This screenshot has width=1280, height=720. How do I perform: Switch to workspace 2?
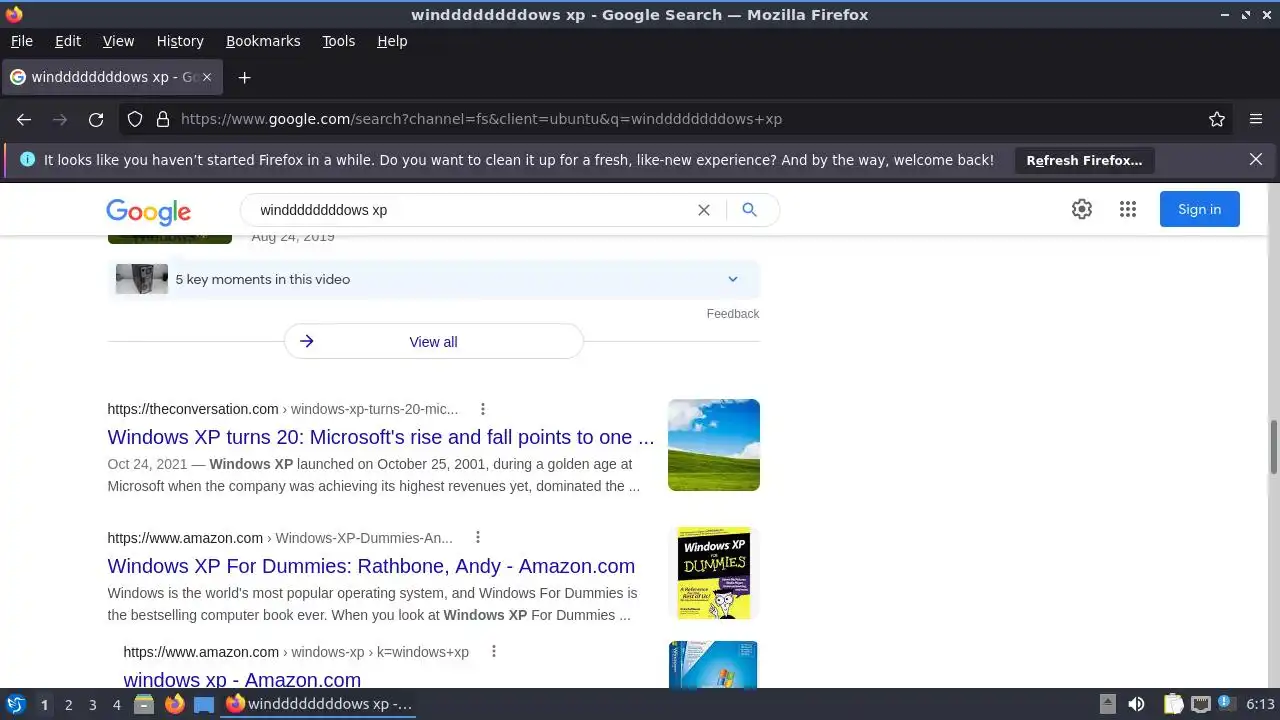(x=68, y=705)
